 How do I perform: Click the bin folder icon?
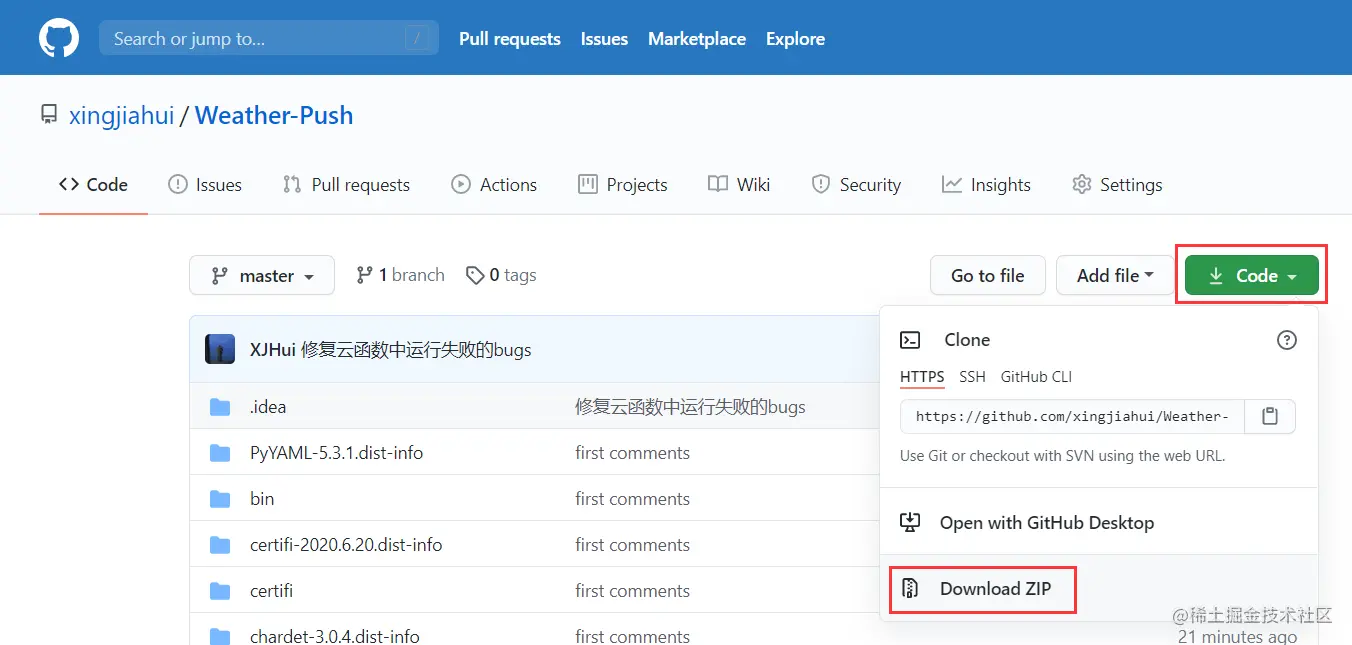220,499
